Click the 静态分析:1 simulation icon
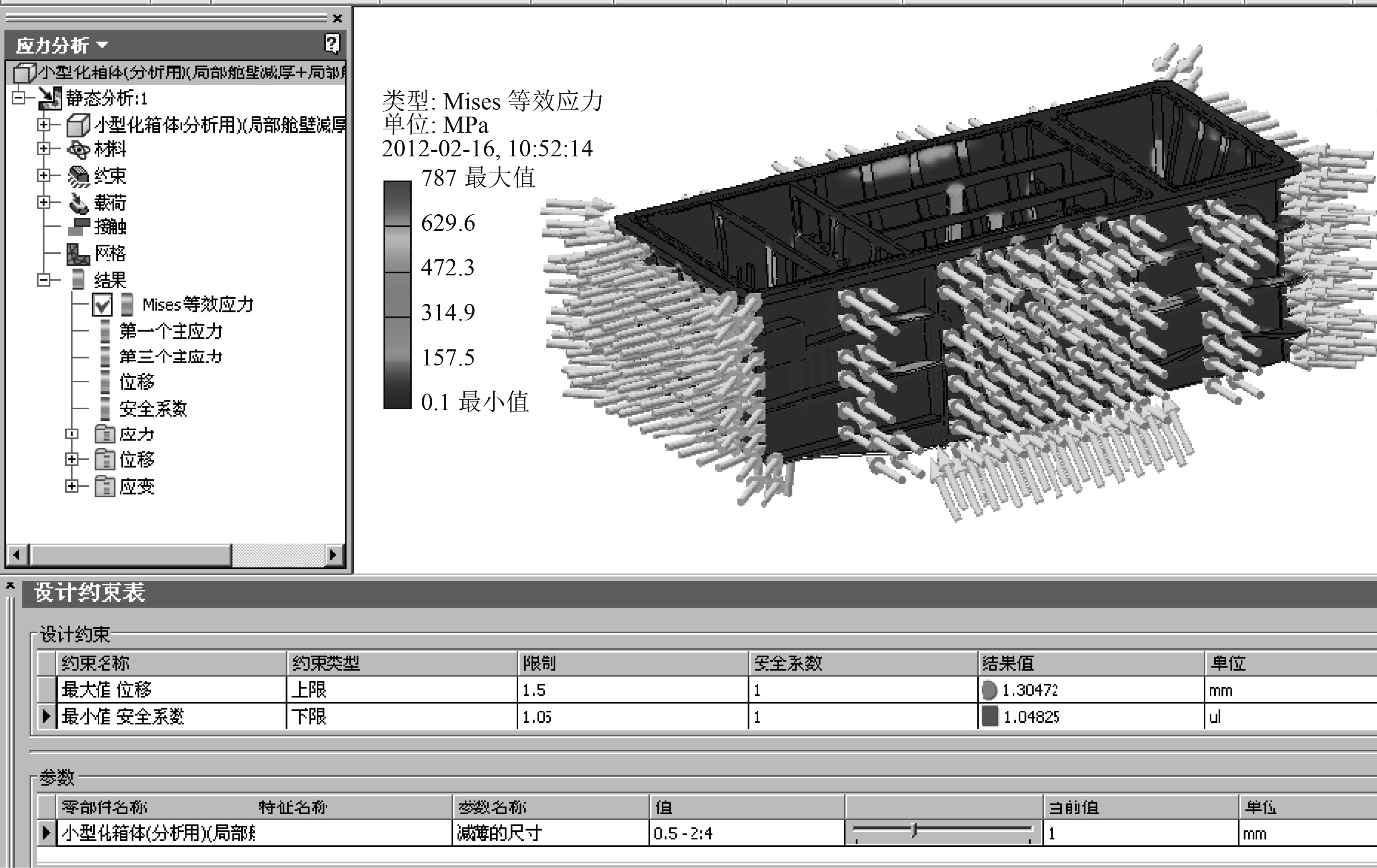Viewport: 1377px width, 868px height. (50, 98)
